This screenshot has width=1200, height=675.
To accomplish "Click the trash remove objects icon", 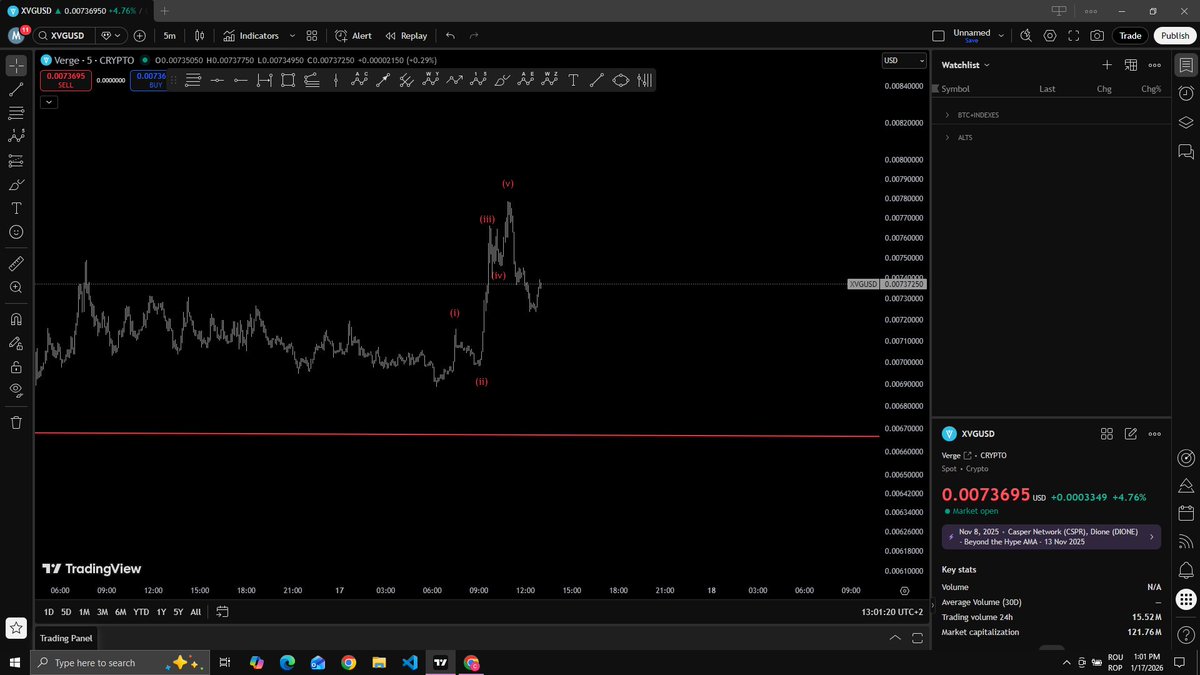I will (16, 422).
